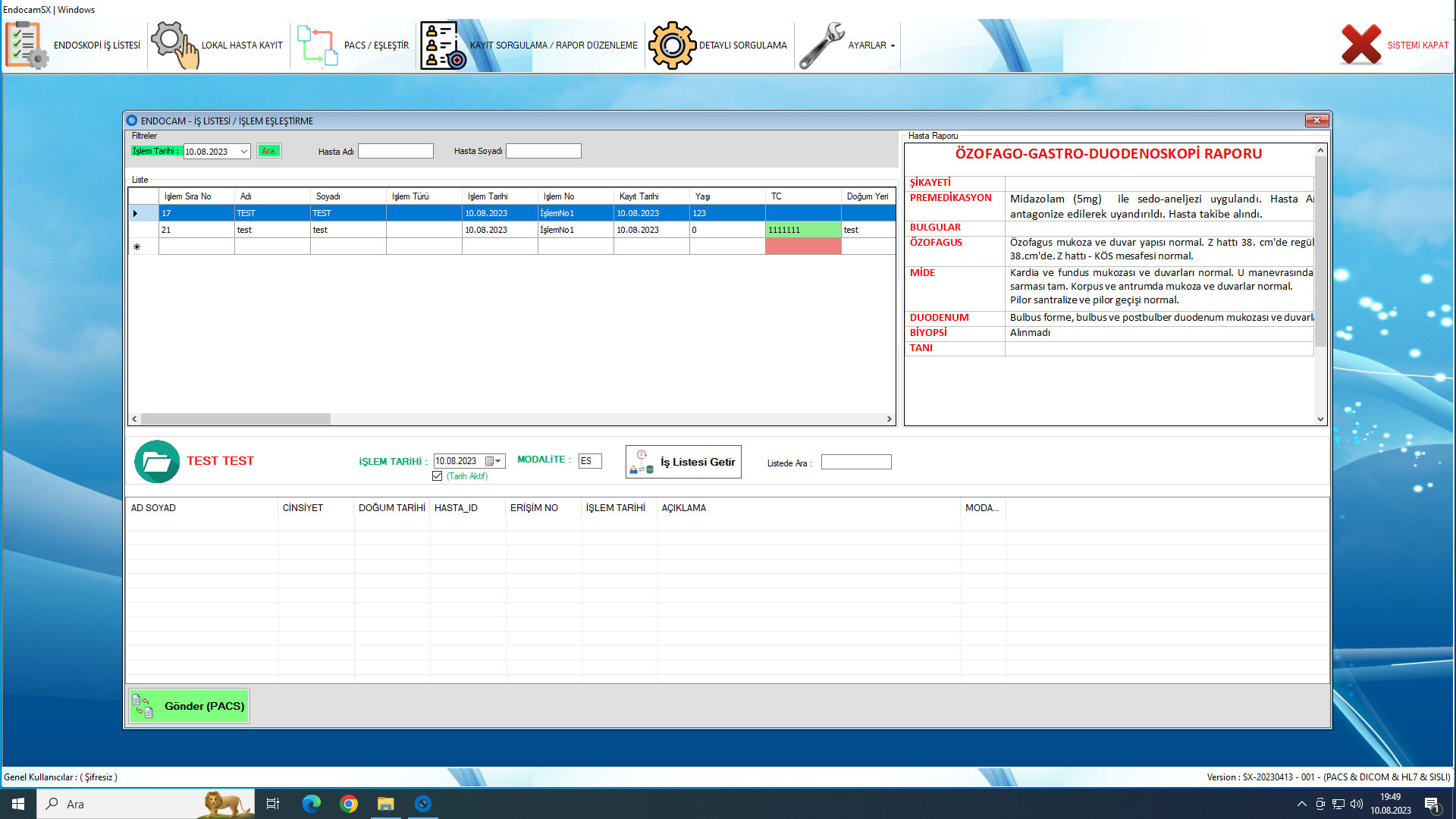The height and width of the screenshot is (819, 1456).
Task: Click the green folder patient icon
Action: tap(157, 461)
